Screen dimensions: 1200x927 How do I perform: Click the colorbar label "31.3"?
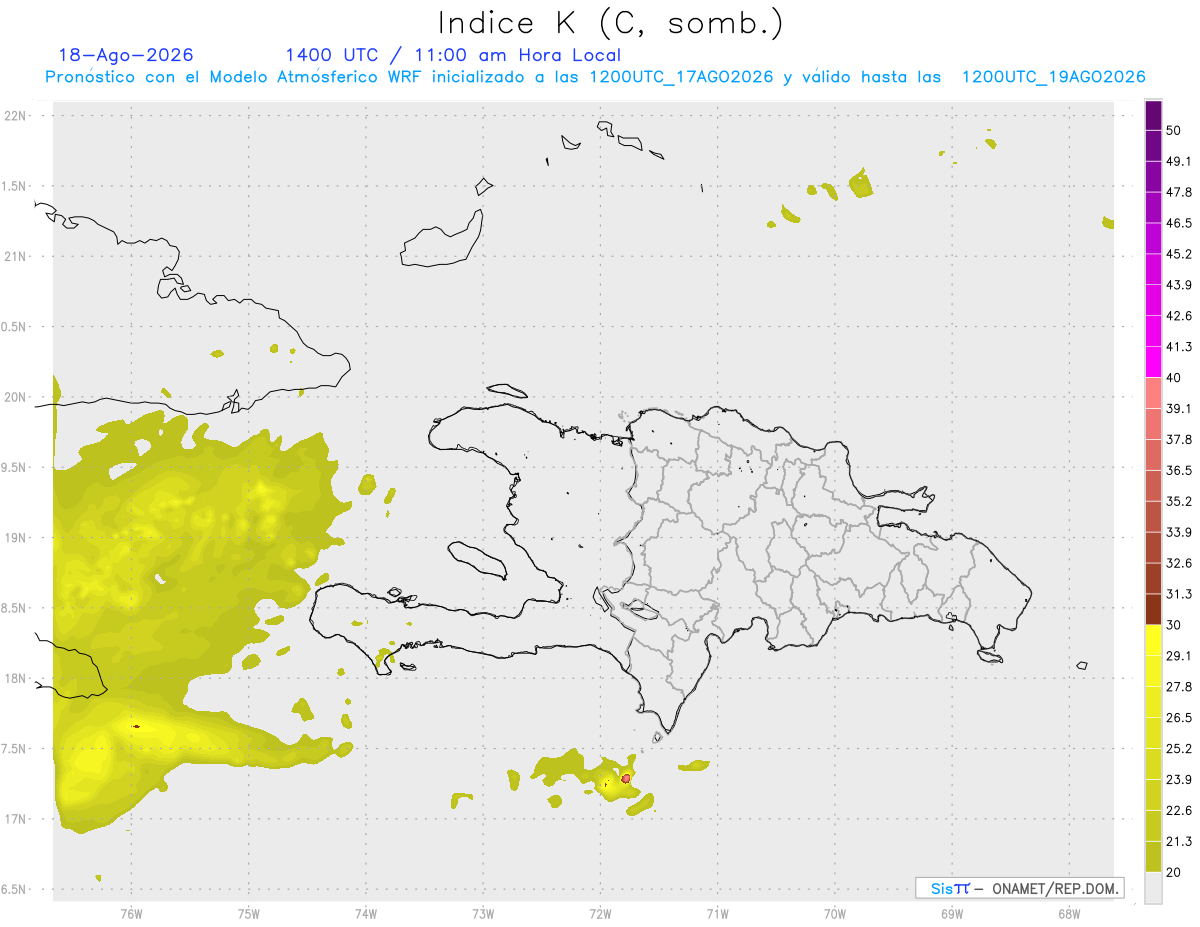1179,595
